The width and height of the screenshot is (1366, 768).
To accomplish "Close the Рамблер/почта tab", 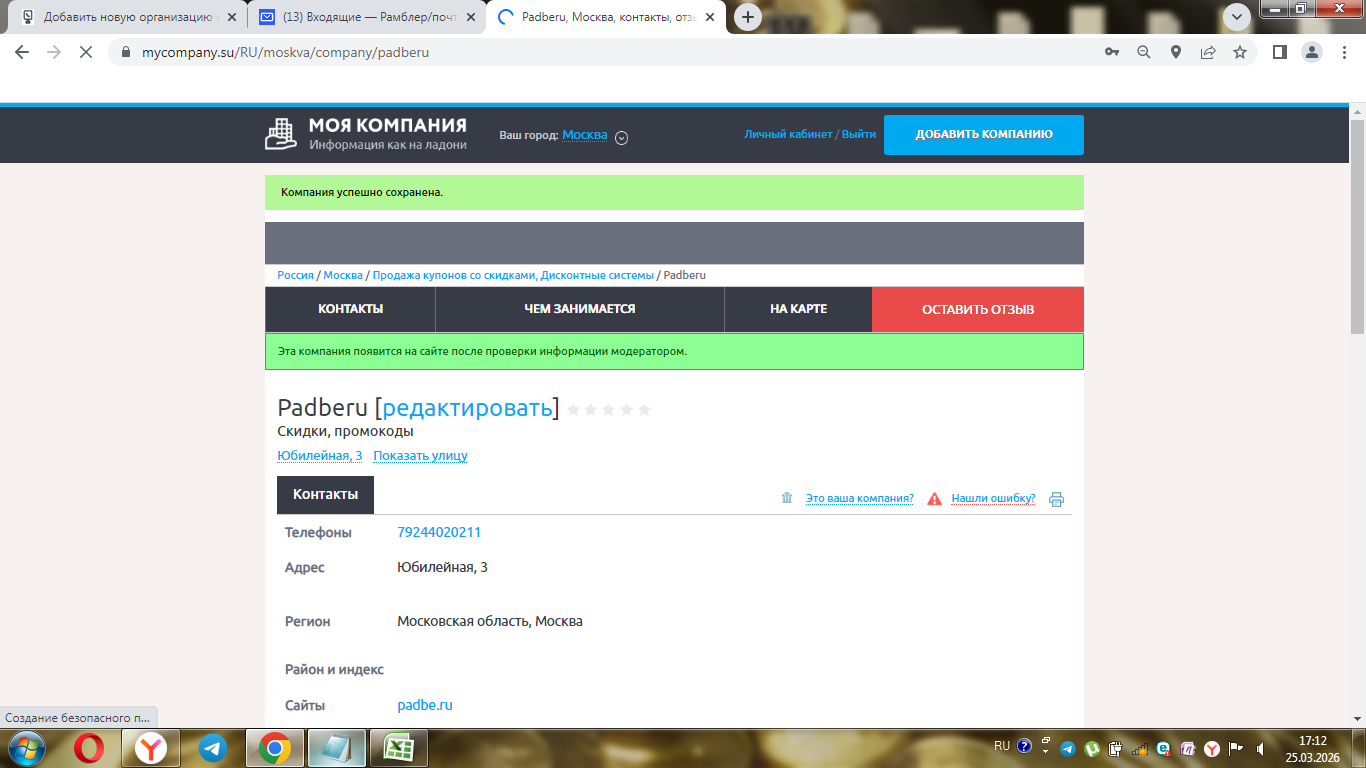I will (x=471, y=17).
